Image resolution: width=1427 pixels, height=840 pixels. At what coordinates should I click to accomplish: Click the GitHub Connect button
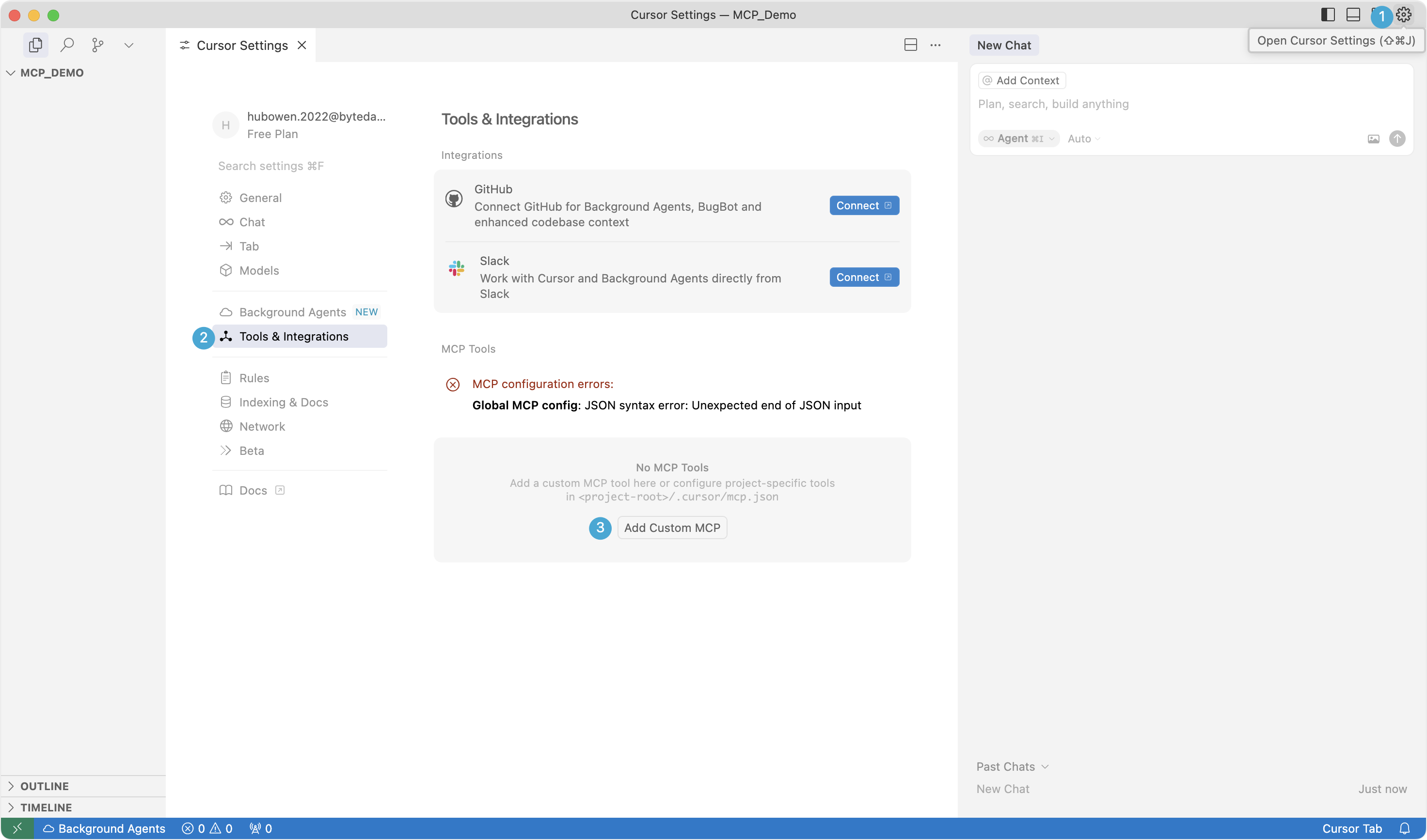tap(864, 205)
